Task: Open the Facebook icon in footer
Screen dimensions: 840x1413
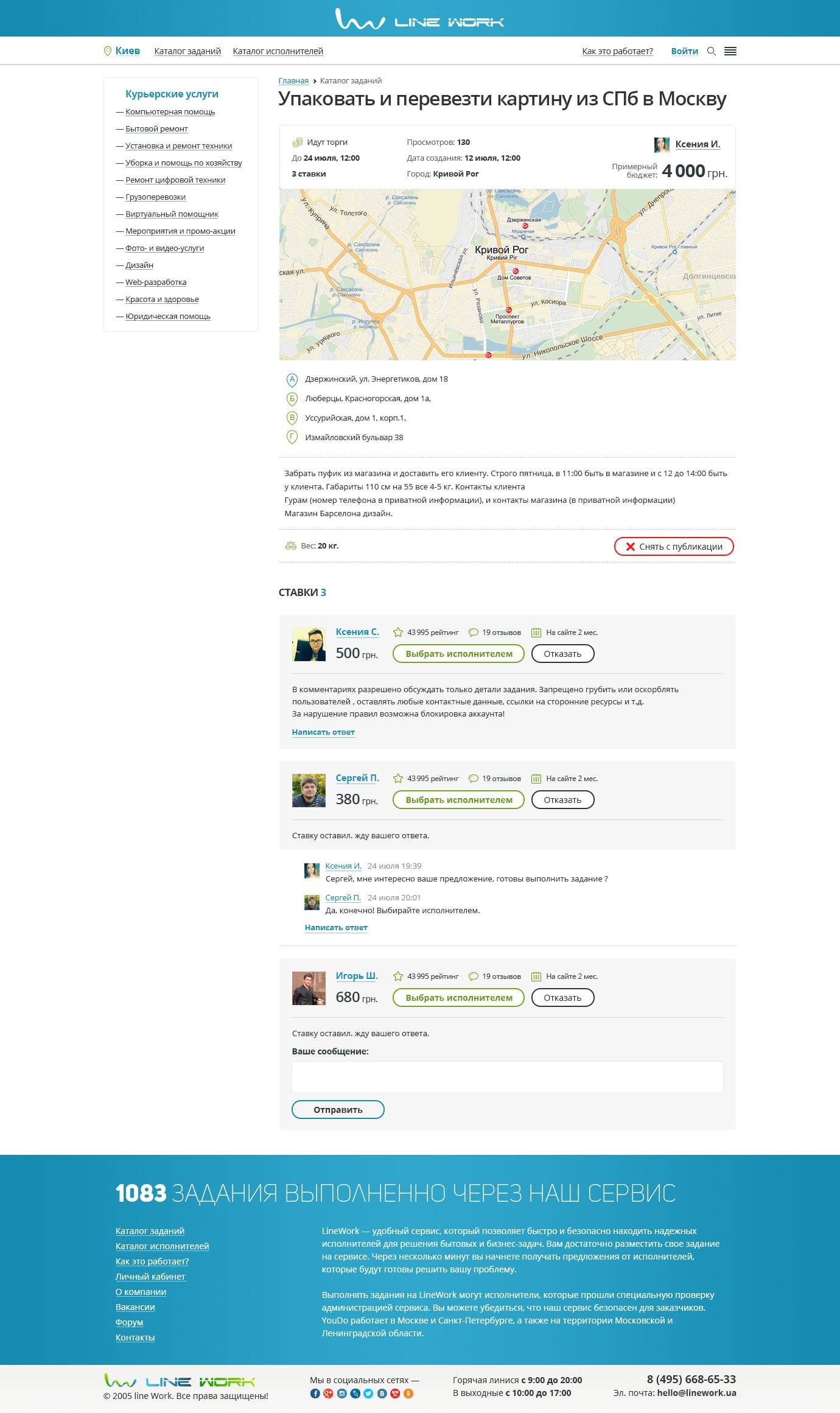Action: 315,1394
